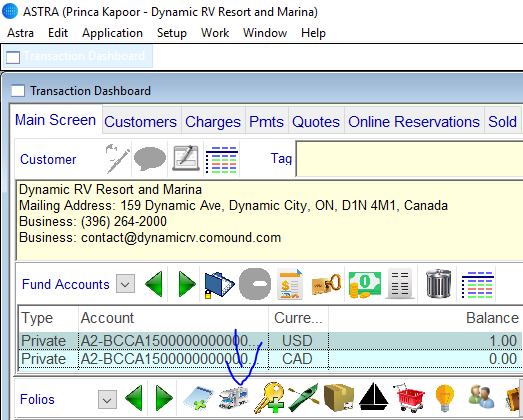Click the ASTRA globe title bar icon

pos(10,10)
